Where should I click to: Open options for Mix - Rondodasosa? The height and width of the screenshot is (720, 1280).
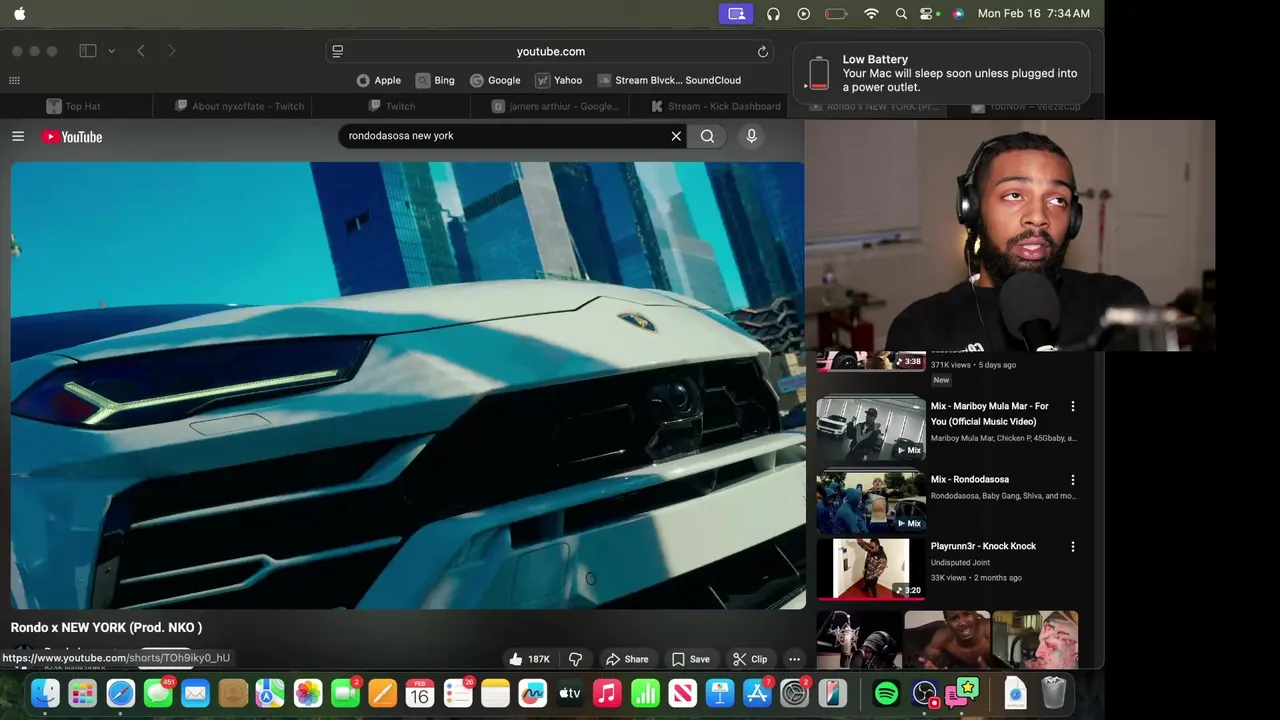coord(1073,479)
